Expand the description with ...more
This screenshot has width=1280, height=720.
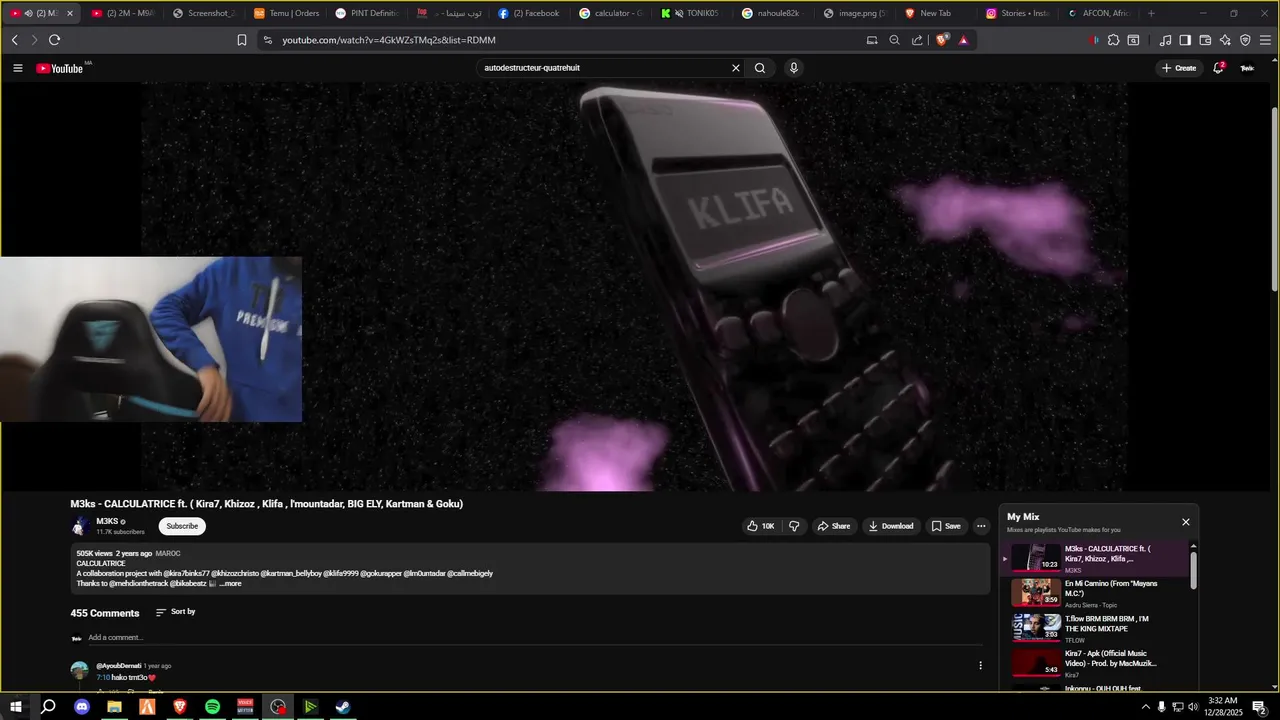(230, 584)
